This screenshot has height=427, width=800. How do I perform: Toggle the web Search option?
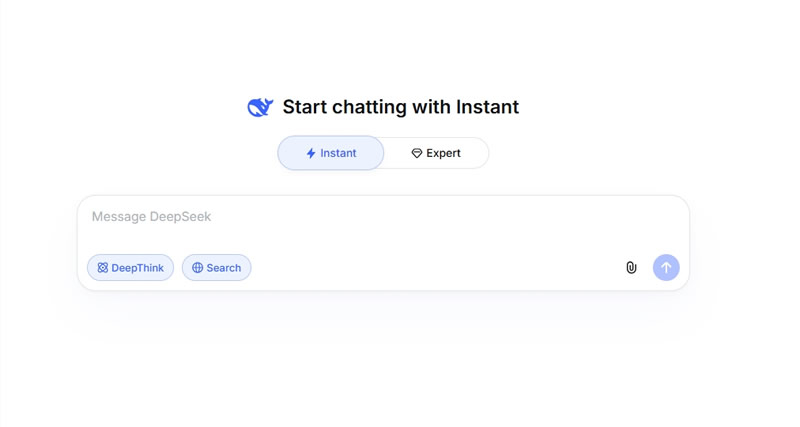(x=216, y=268)
